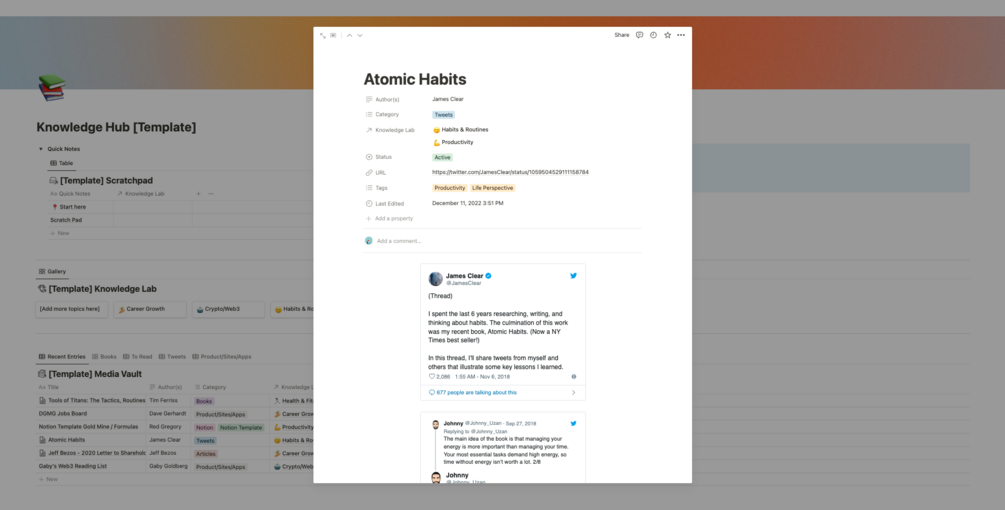The image size is (1005, 510).
Task: Click @JamesClear handle in tweet
Action: point(463,283)
